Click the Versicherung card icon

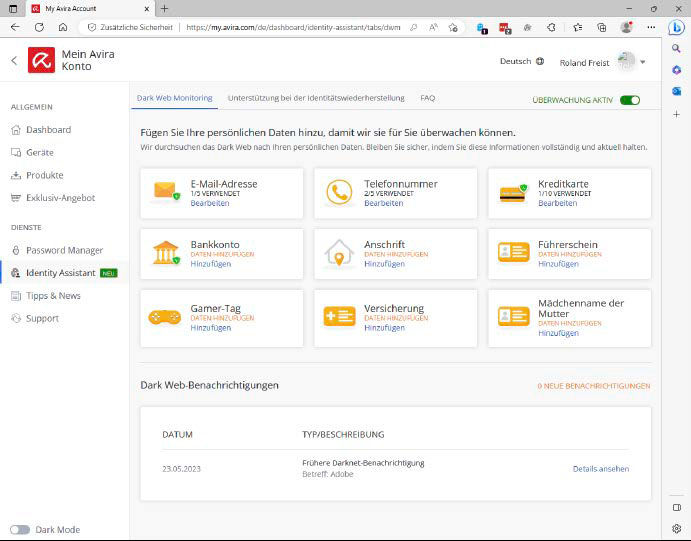tap(339, 316)
